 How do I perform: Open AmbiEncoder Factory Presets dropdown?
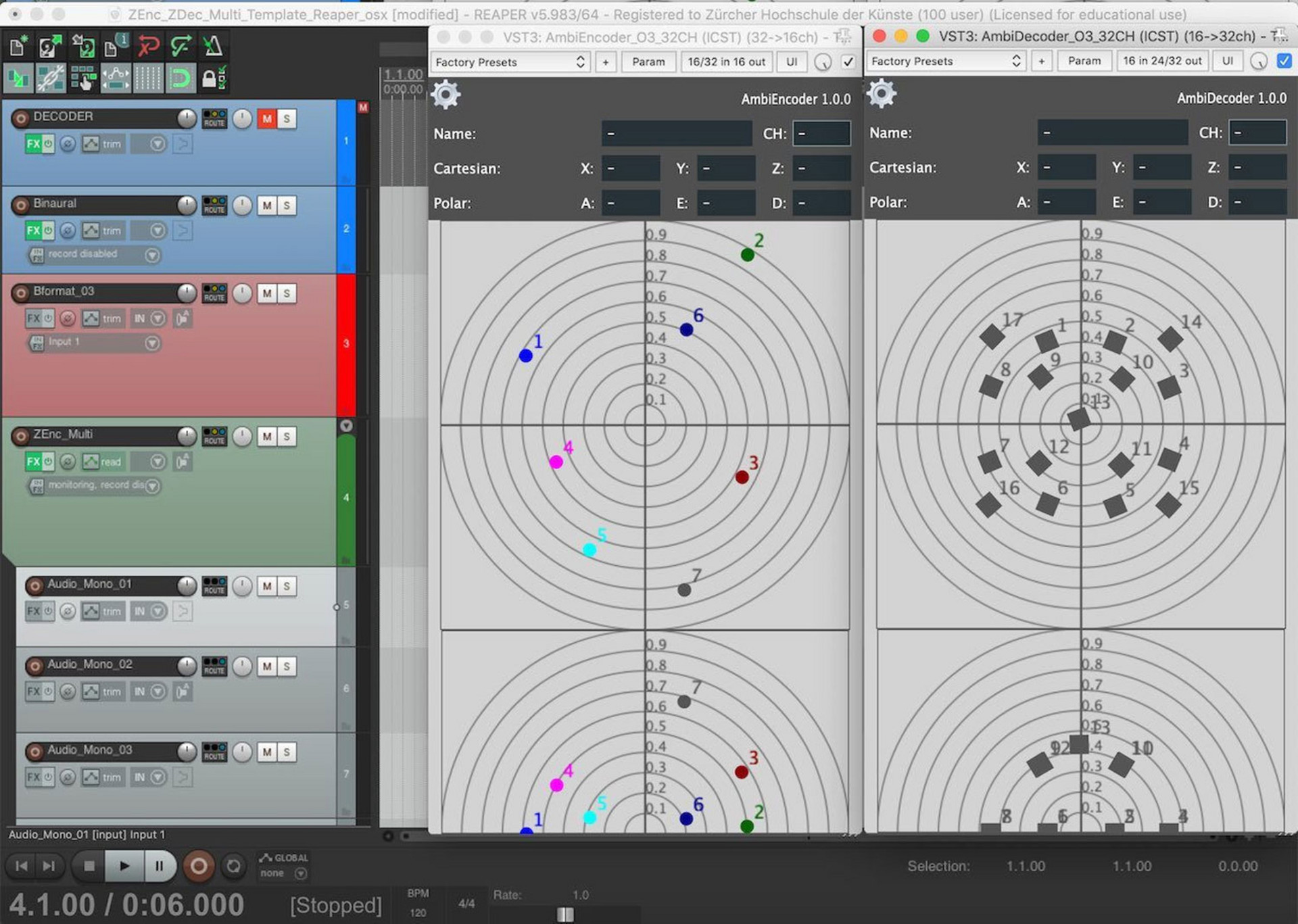click(x=510, y=62)
